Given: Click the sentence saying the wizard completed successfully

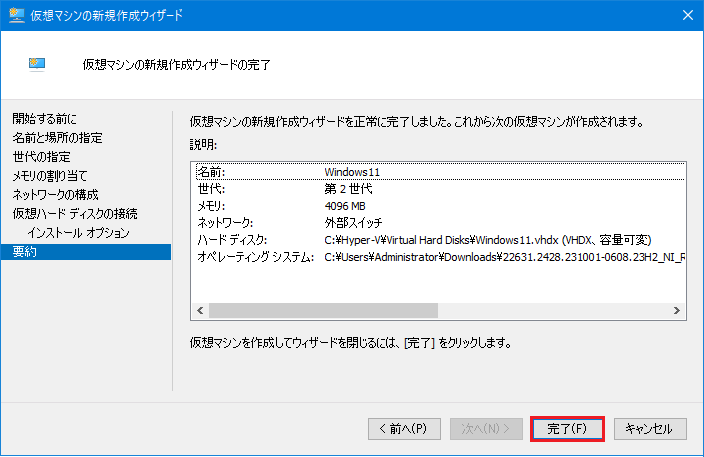Looking at the screenshot, I should tap(417, 122).
